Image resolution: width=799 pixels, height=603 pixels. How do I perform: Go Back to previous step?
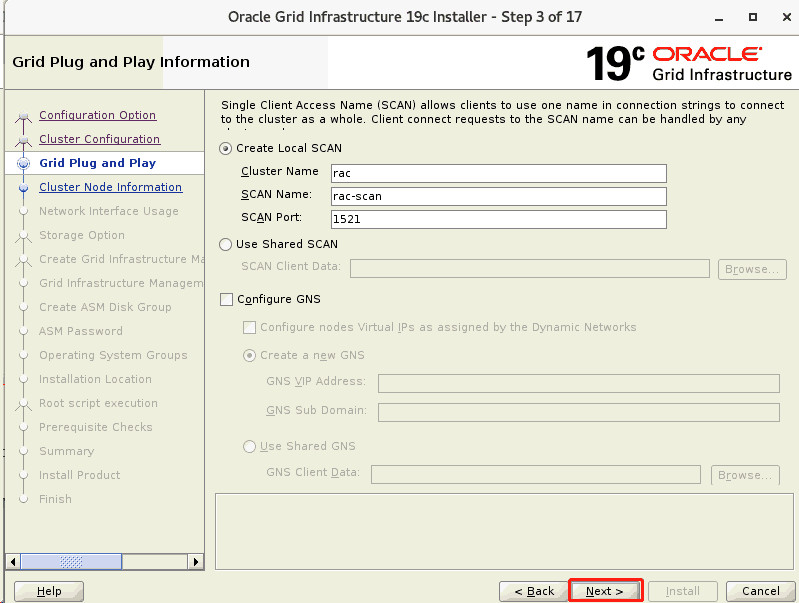(534, 591)
